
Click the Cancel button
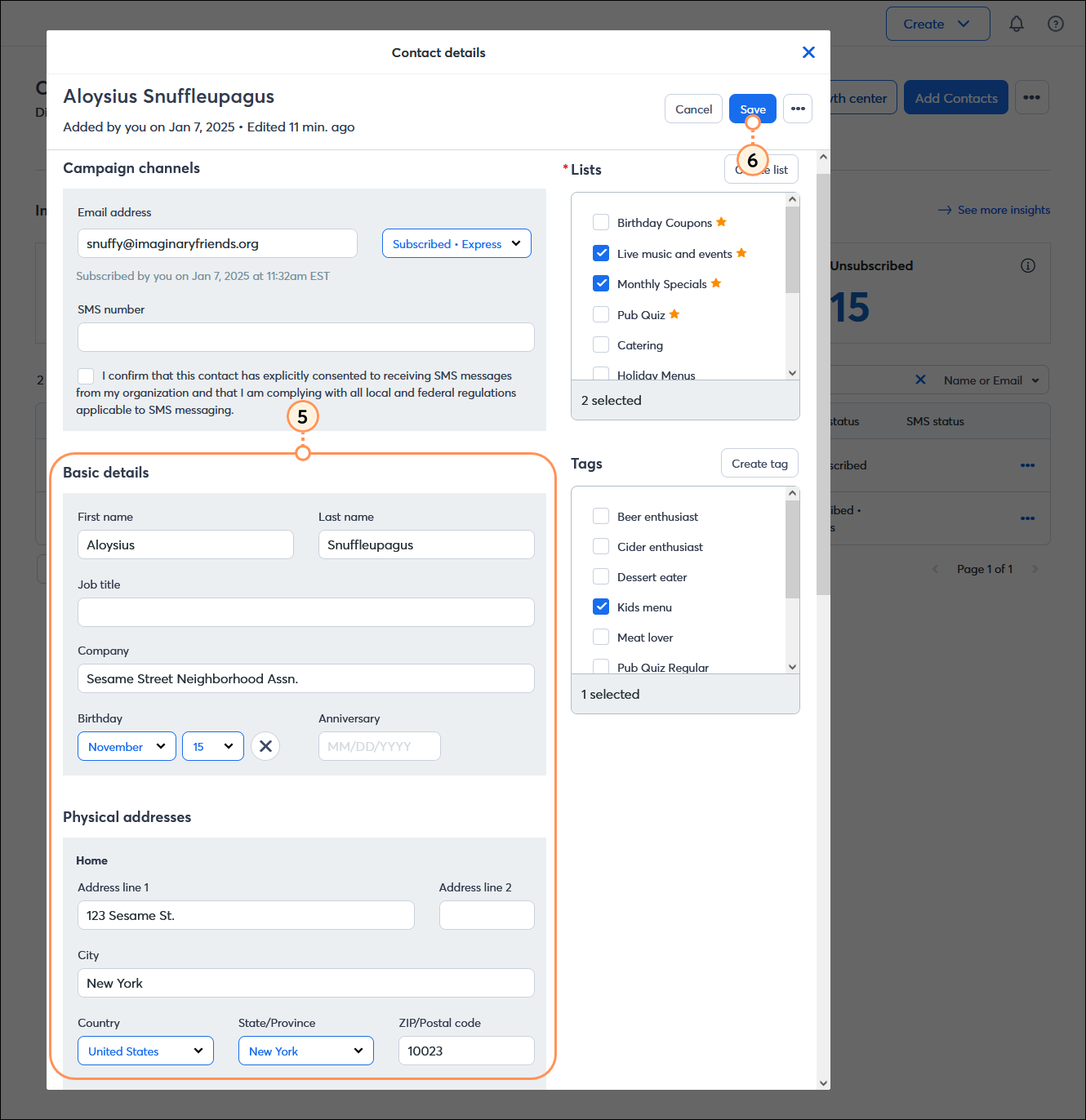693,109
